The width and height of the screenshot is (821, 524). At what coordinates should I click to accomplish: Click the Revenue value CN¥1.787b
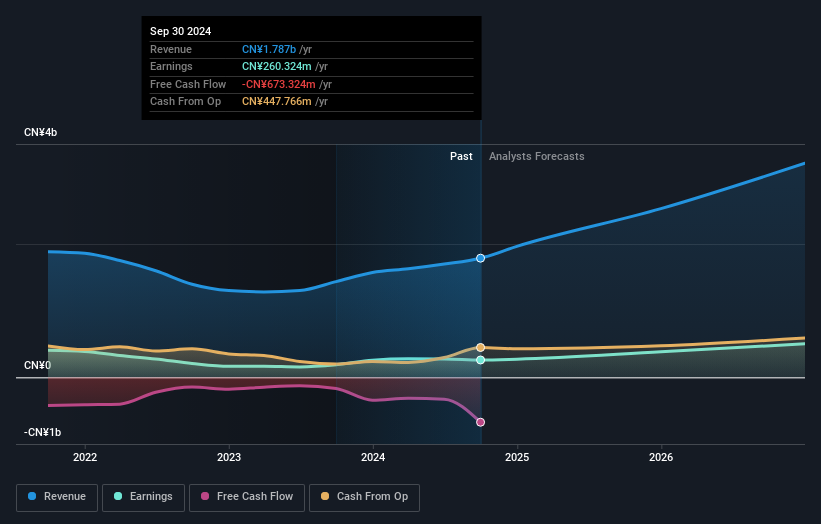269,49
